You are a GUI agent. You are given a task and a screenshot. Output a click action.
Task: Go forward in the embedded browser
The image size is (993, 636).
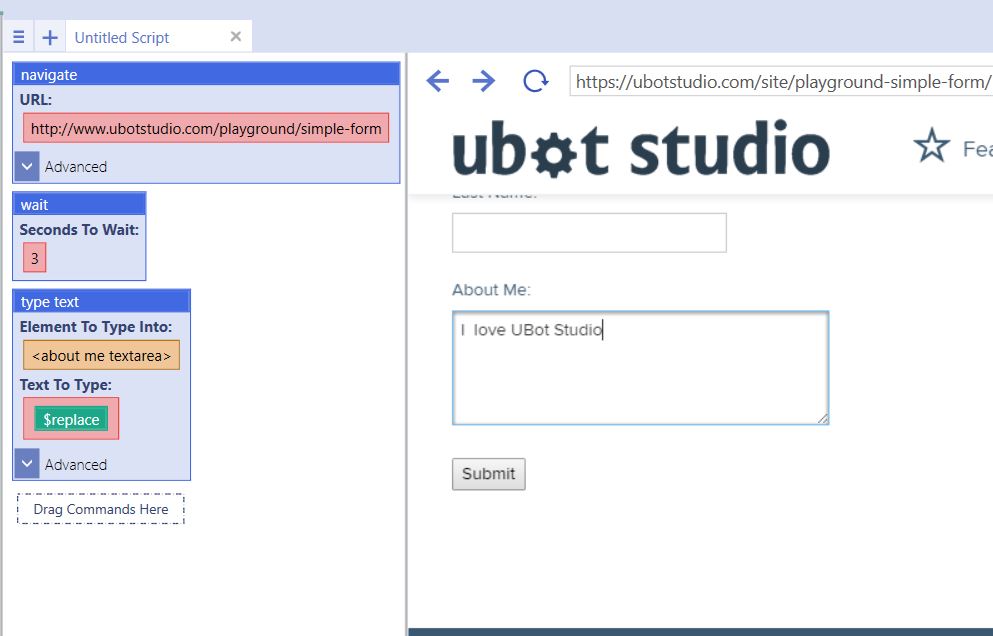(484, 81)
